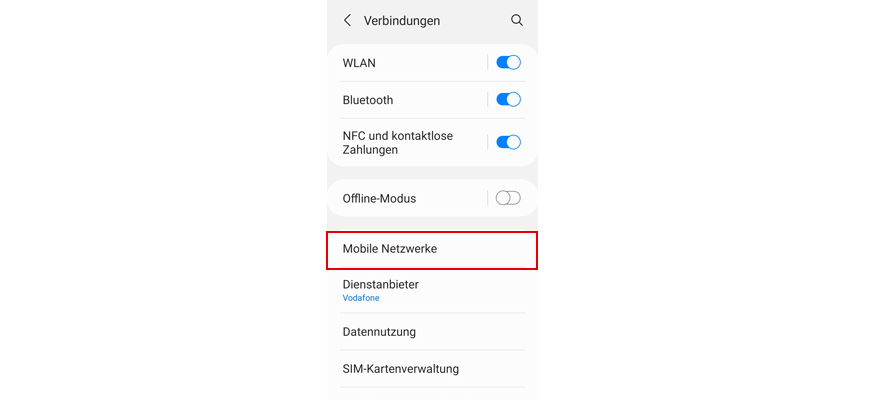Viewport: 879px width, 400px height.
Task: Open search via the magnifier icon
Action: click(517, 21)
